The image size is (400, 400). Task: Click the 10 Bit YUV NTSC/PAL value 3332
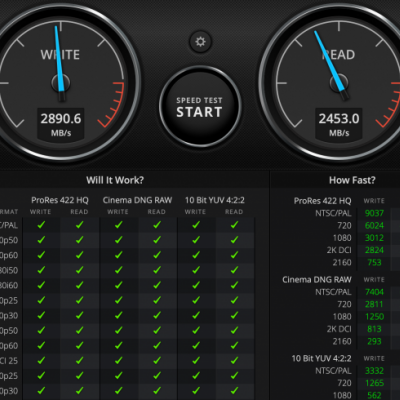click(374, 371)
